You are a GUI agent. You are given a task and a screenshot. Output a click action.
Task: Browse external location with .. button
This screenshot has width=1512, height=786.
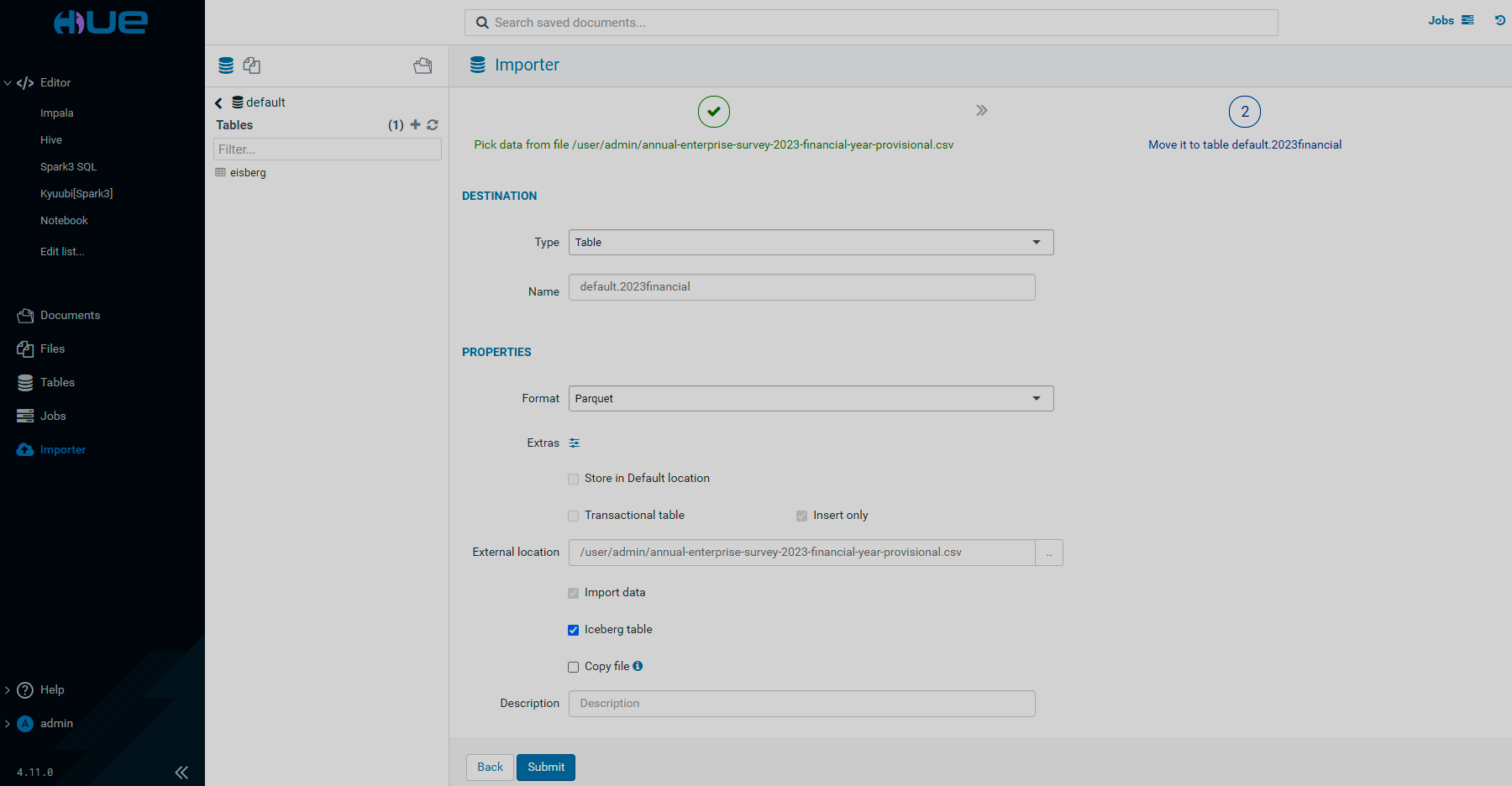(1049, 553)
